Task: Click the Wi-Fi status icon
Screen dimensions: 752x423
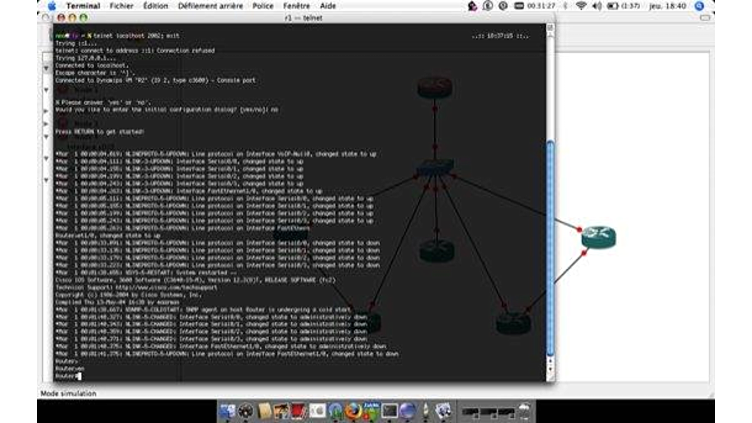Action: (581, 5)
